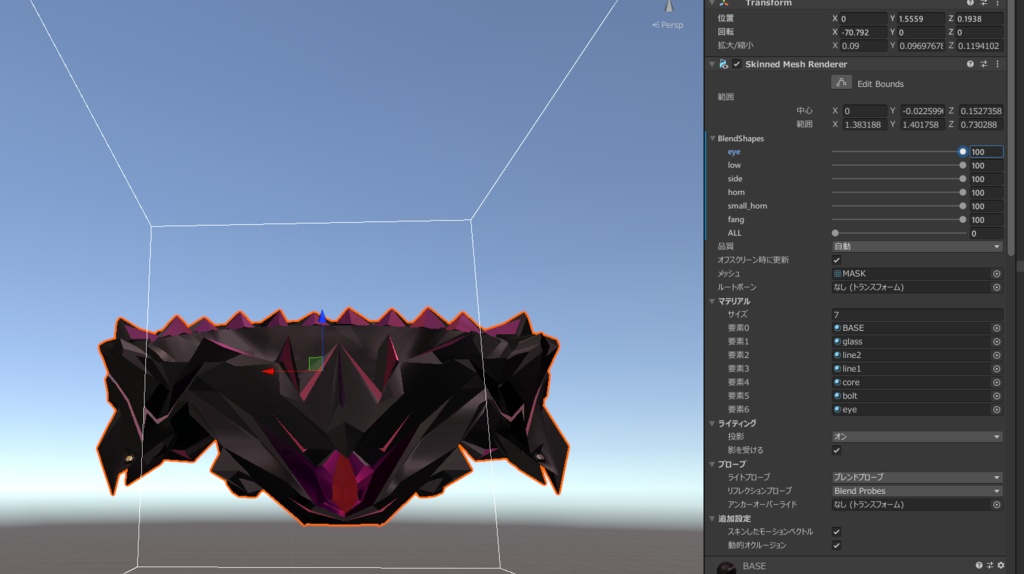
Task: Open the 投影 dropdown set to オン
Action: [x=917, y=437]
